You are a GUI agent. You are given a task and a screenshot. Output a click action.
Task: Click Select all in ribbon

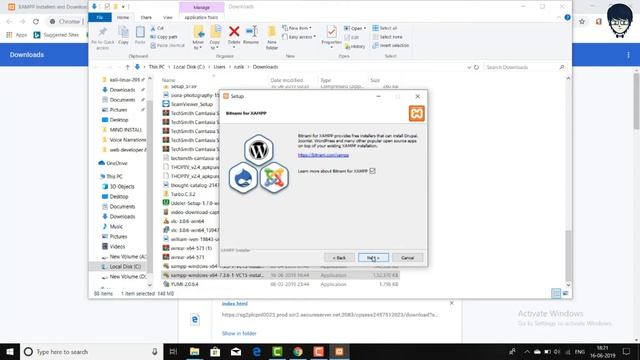click(x=384, y=28)
